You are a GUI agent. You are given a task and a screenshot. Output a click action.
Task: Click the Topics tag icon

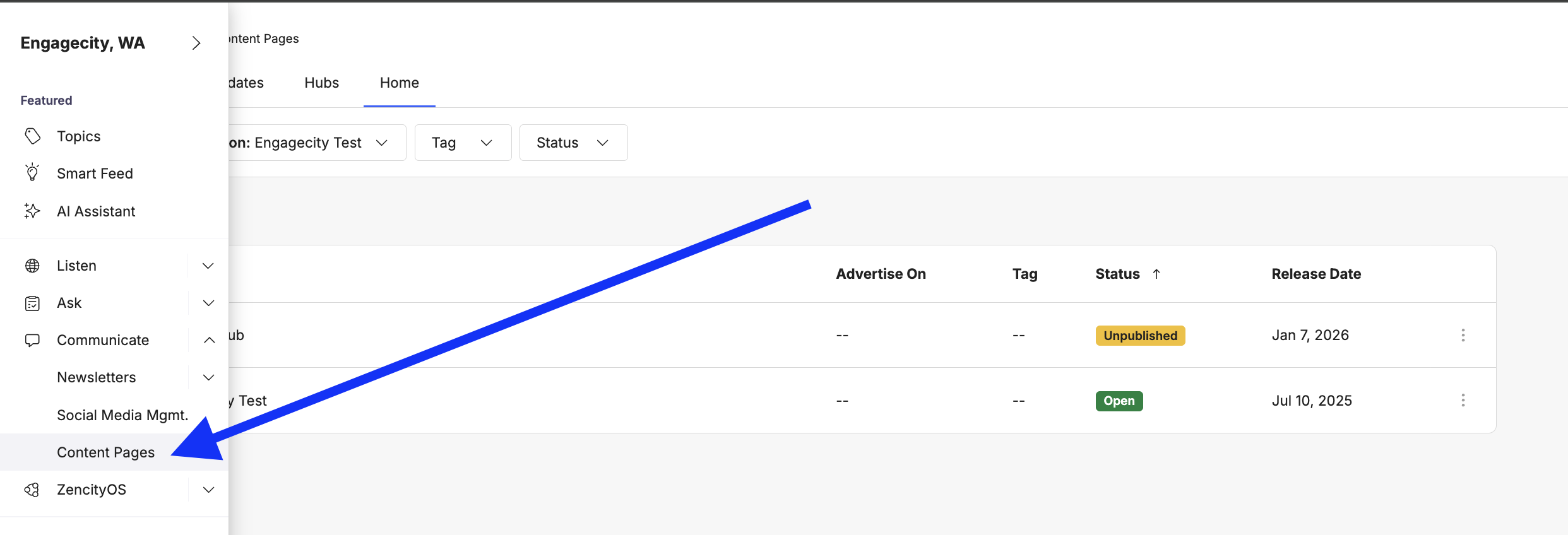click(x=32, y=136)
